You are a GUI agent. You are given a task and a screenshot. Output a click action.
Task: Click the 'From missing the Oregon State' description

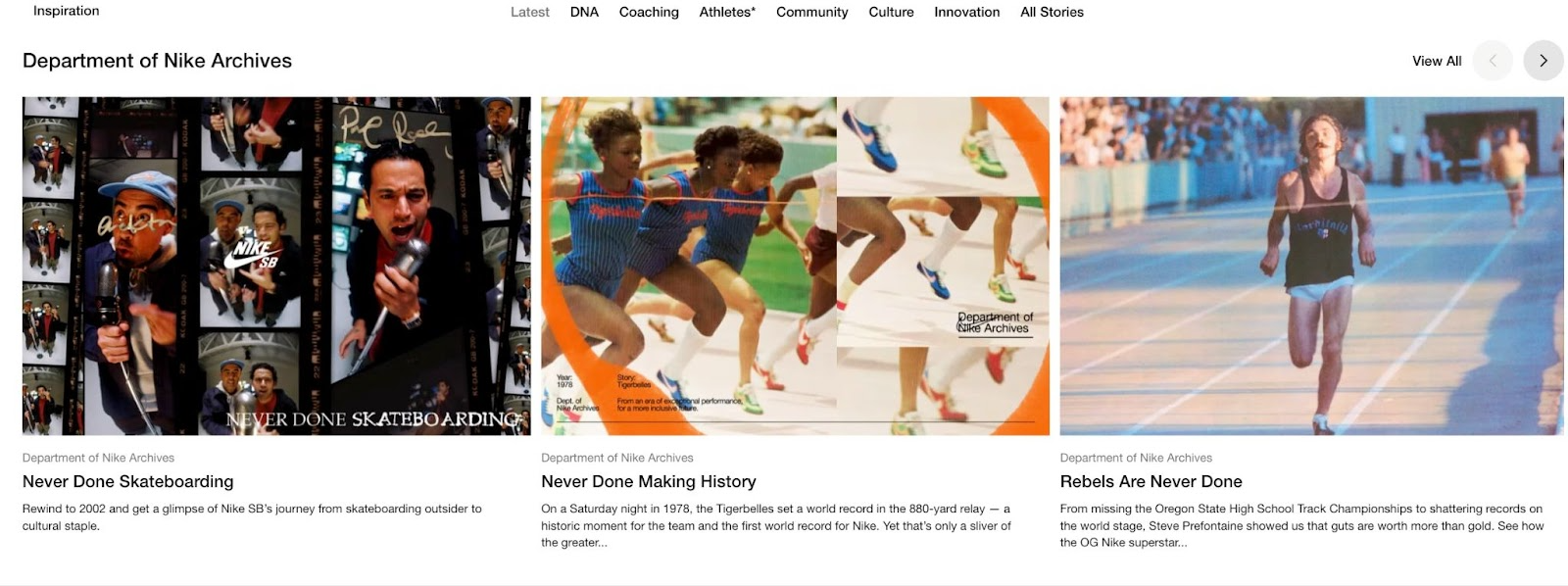(1302, 525)
